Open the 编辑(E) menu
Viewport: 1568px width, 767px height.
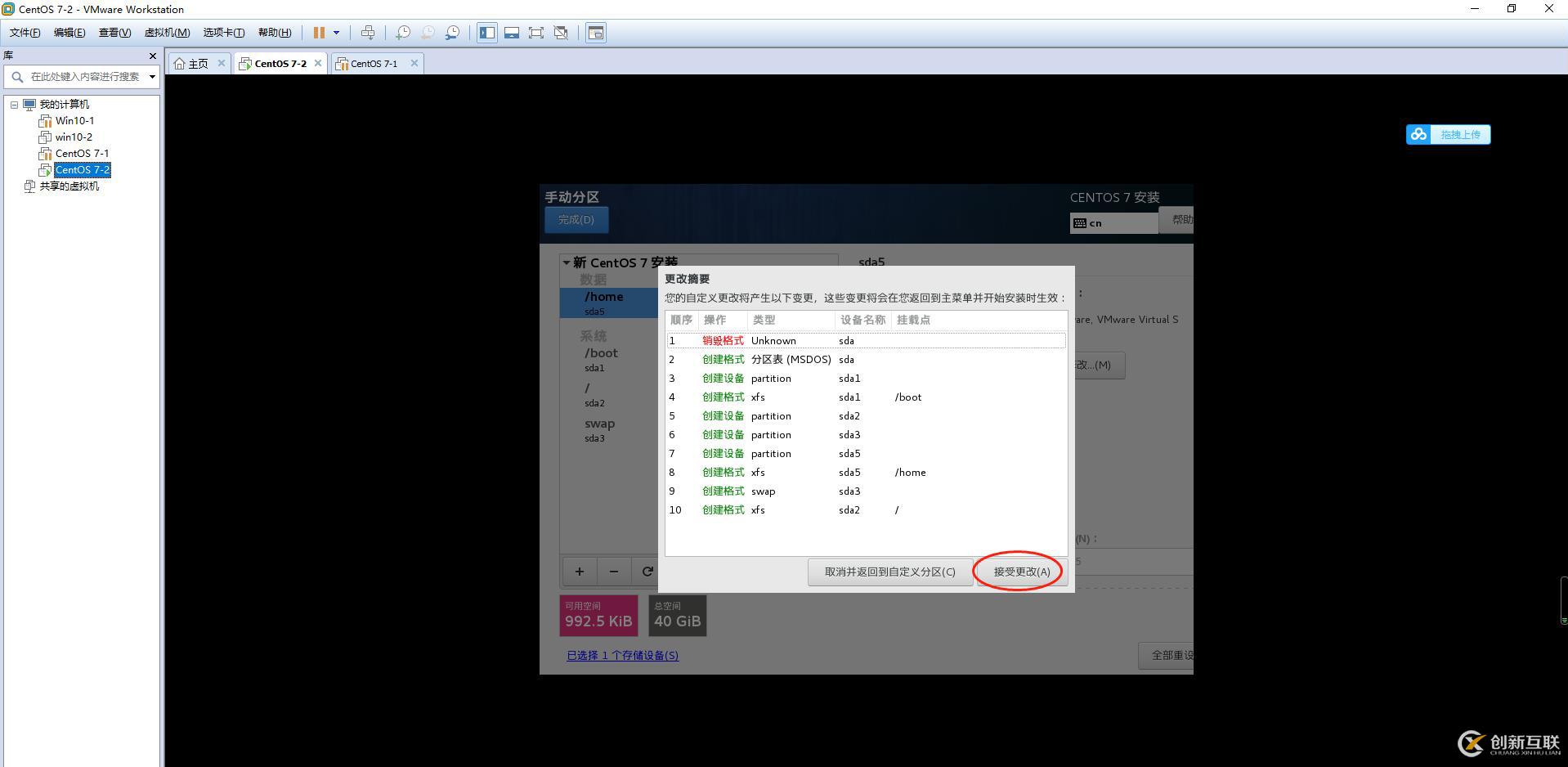click(x=69, y=33)
